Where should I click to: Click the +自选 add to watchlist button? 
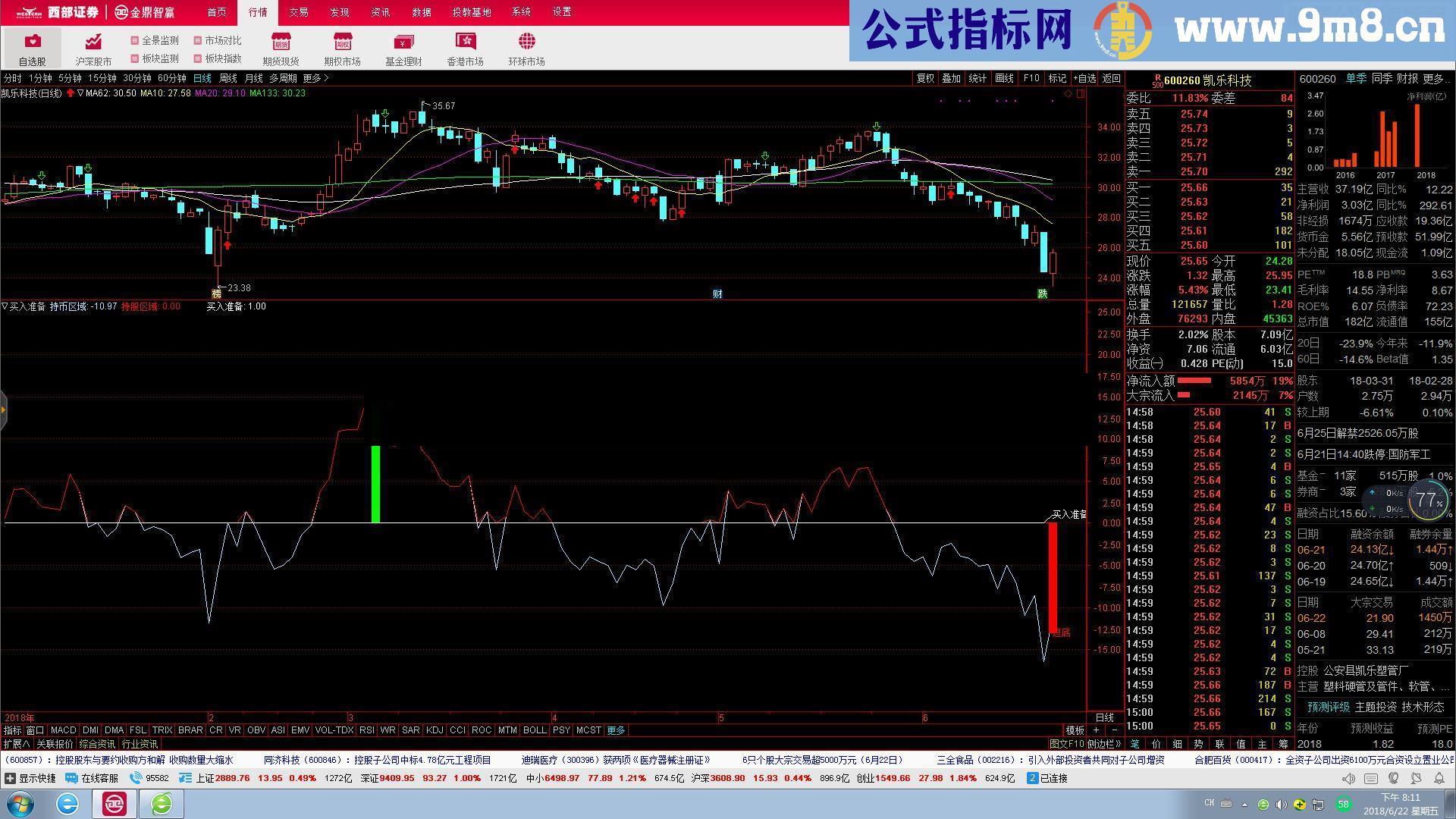1084,78
